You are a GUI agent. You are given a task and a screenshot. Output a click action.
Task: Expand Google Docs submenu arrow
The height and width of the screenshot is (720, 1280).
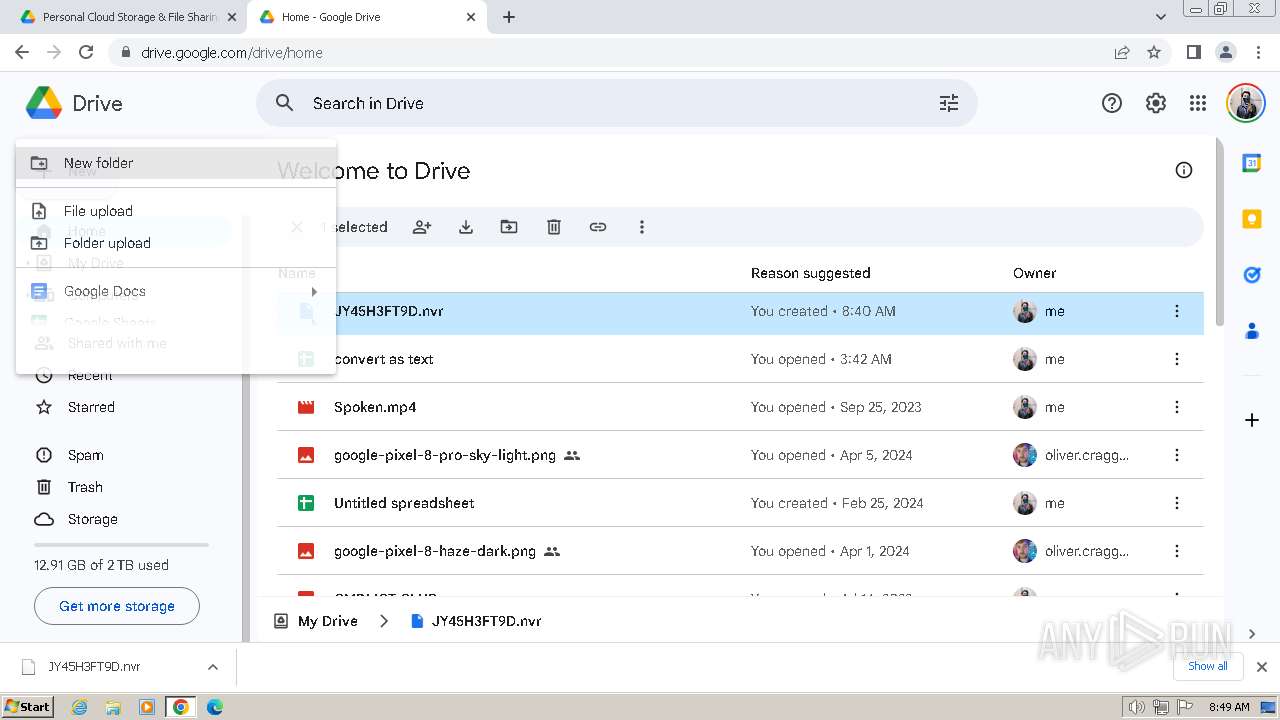(x=314, y=291)
